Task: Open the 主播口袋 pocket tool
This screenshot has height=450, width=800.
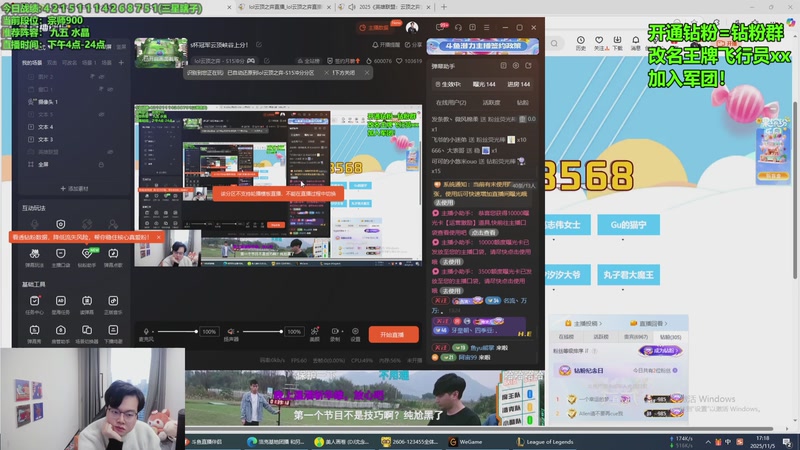Action: (60, 258)
